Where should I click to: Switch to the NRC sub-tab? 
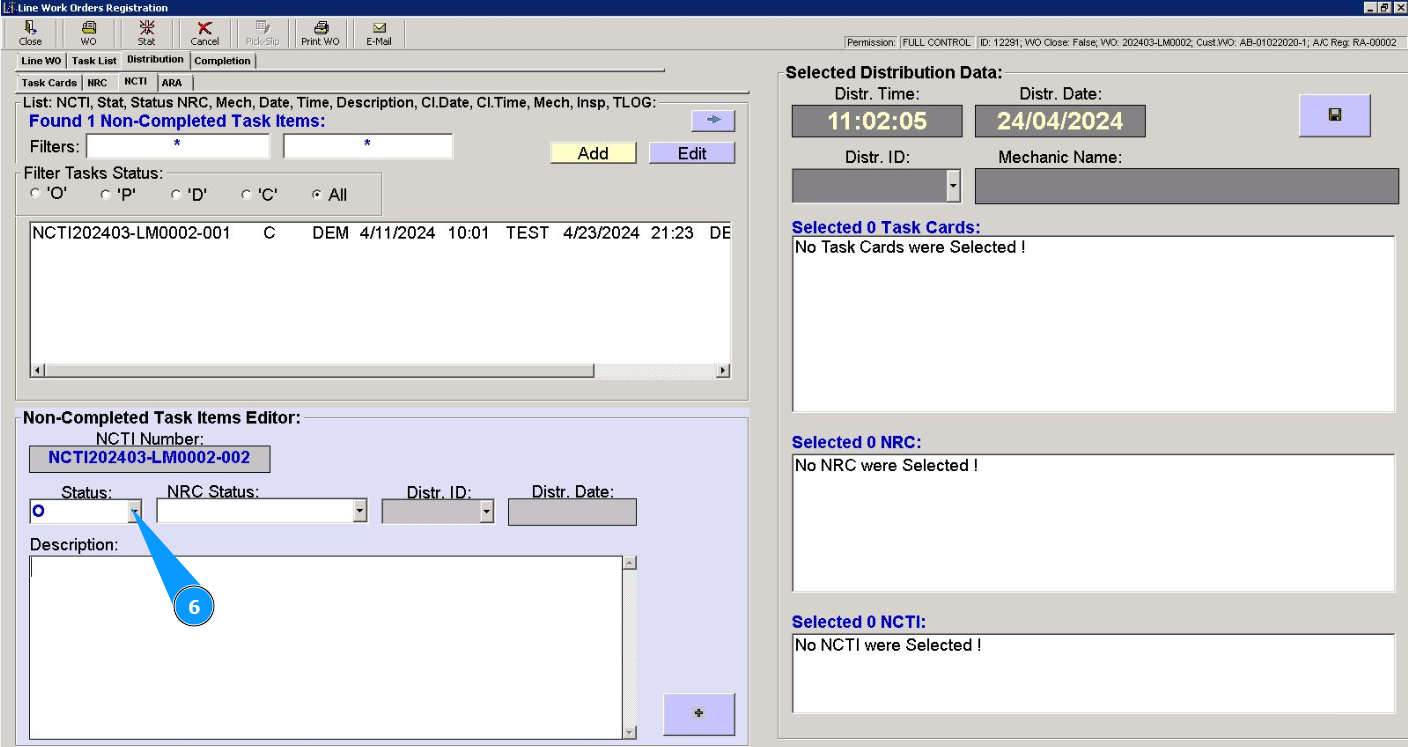pyautogui.click(x=97, y=83)
